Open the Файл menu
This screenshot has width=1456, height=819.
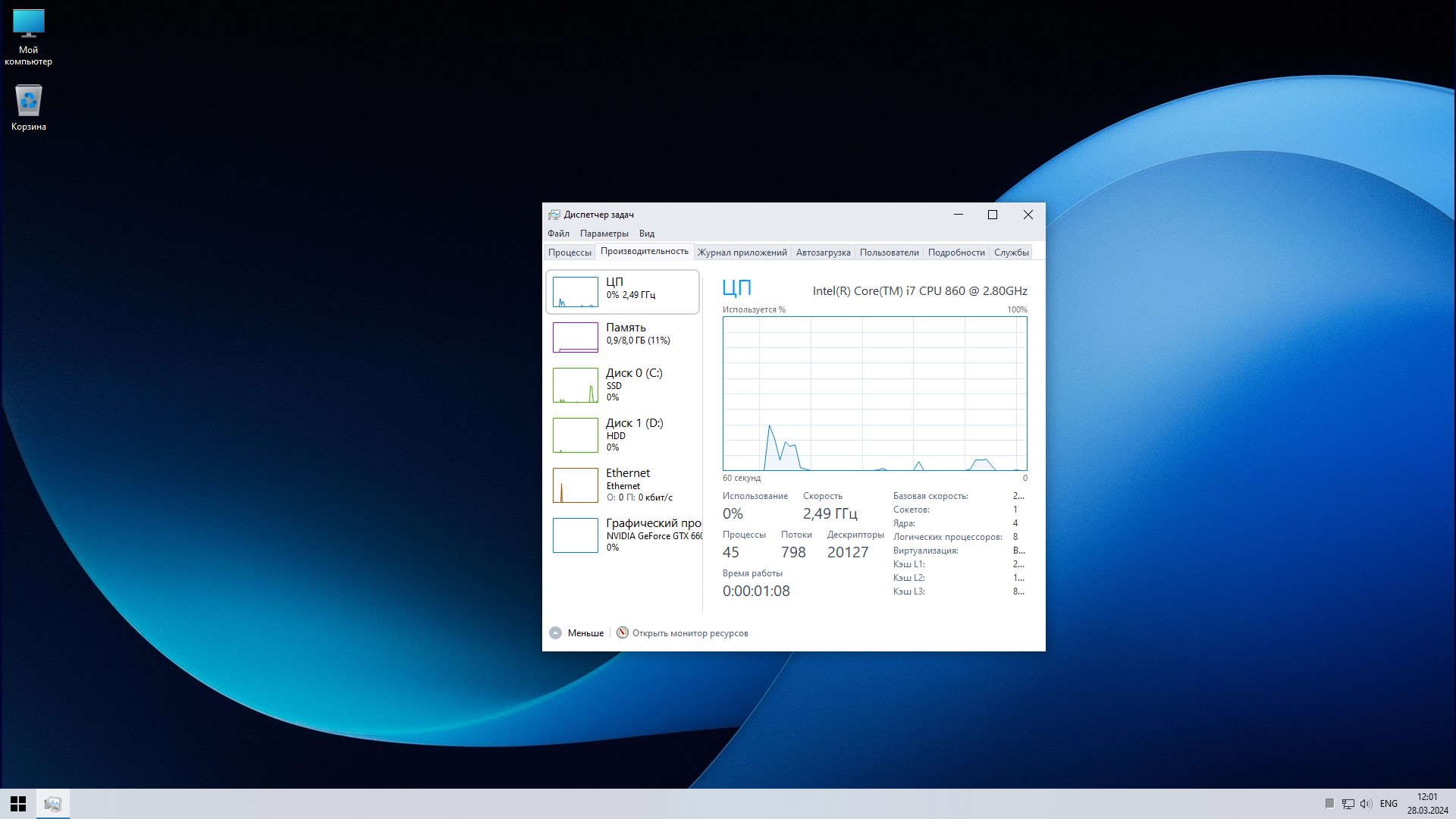click(558, 234)
